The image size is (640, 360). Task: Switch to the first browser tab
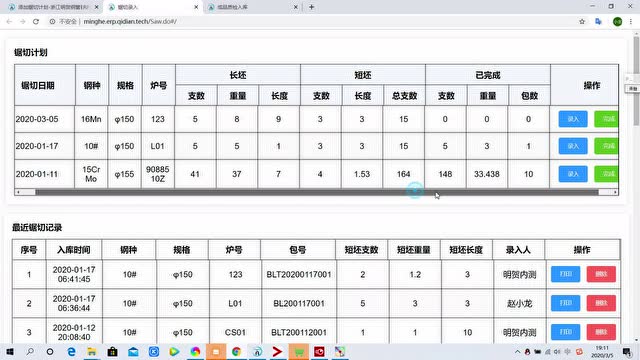tap(53, 7)
